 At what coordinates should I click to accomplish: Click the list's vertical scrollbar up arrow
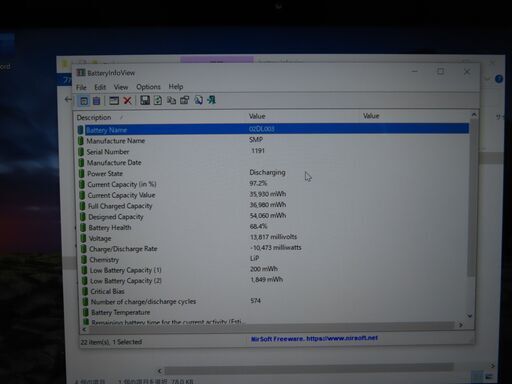pyautogui.click(x=474, y=115)
